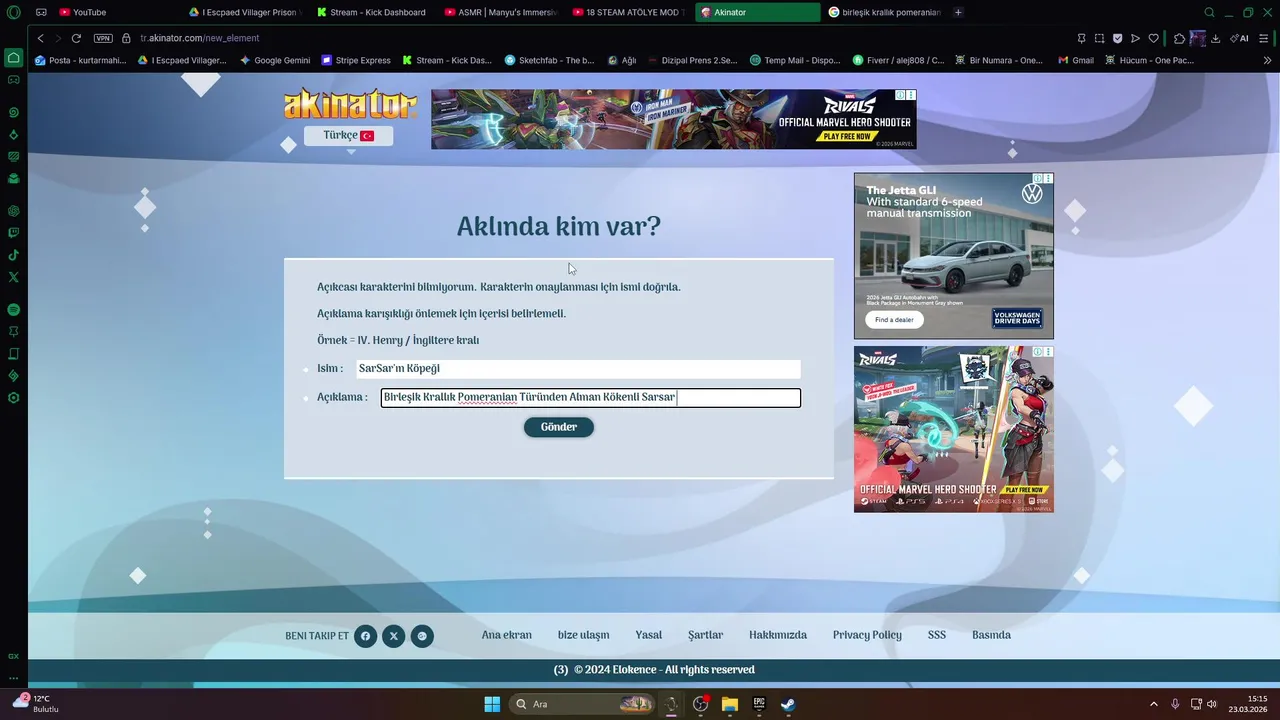Open X (Twitter) panel in the sidebar
The image size is (1280, 720).
[x=13, y=277]
